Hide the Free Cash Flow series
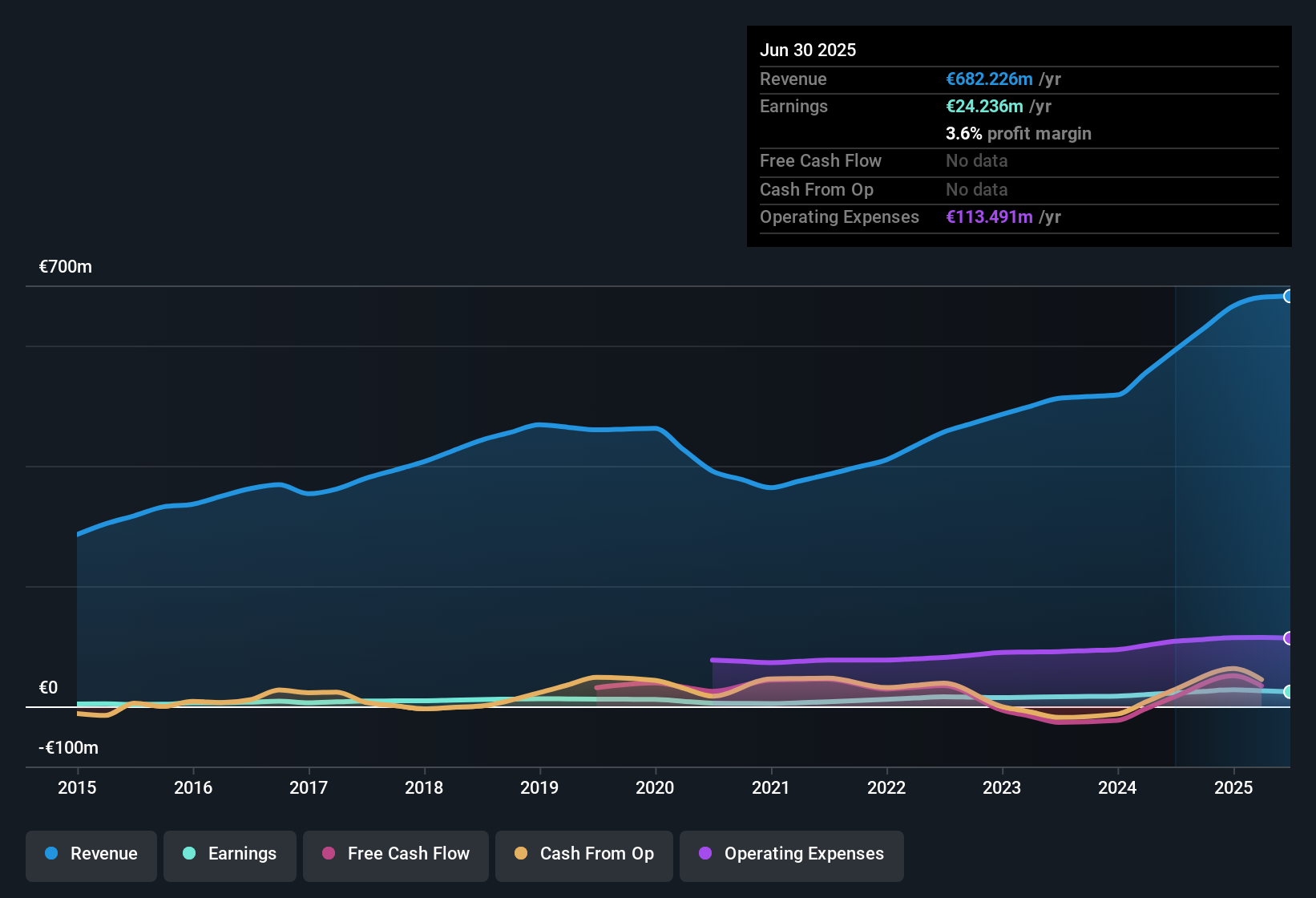Screen dimensions: 1316x898 (396, 854)
